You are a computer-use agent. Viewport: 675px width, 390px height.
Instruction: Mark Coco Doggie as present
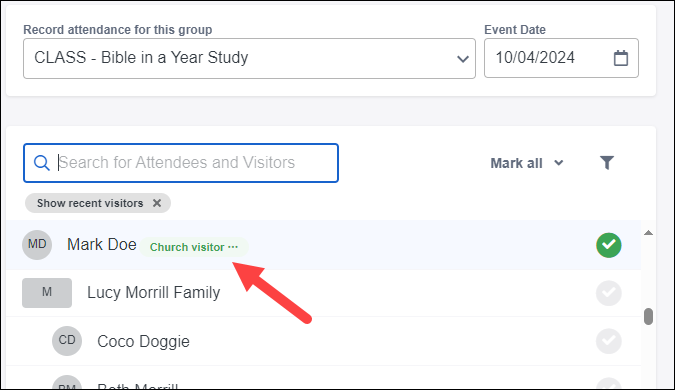point(609,341)
